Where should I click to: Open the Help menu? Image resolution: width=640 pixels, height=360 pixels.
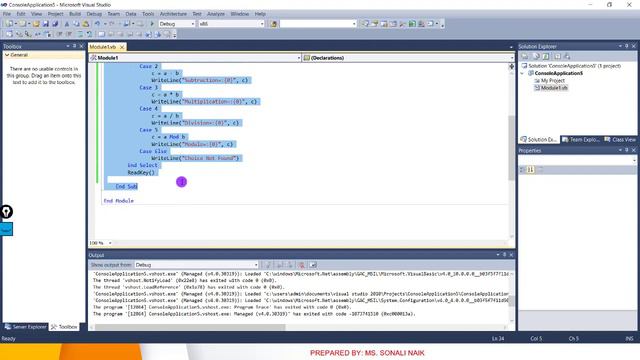pyautogui.click(x=260, y=14)
